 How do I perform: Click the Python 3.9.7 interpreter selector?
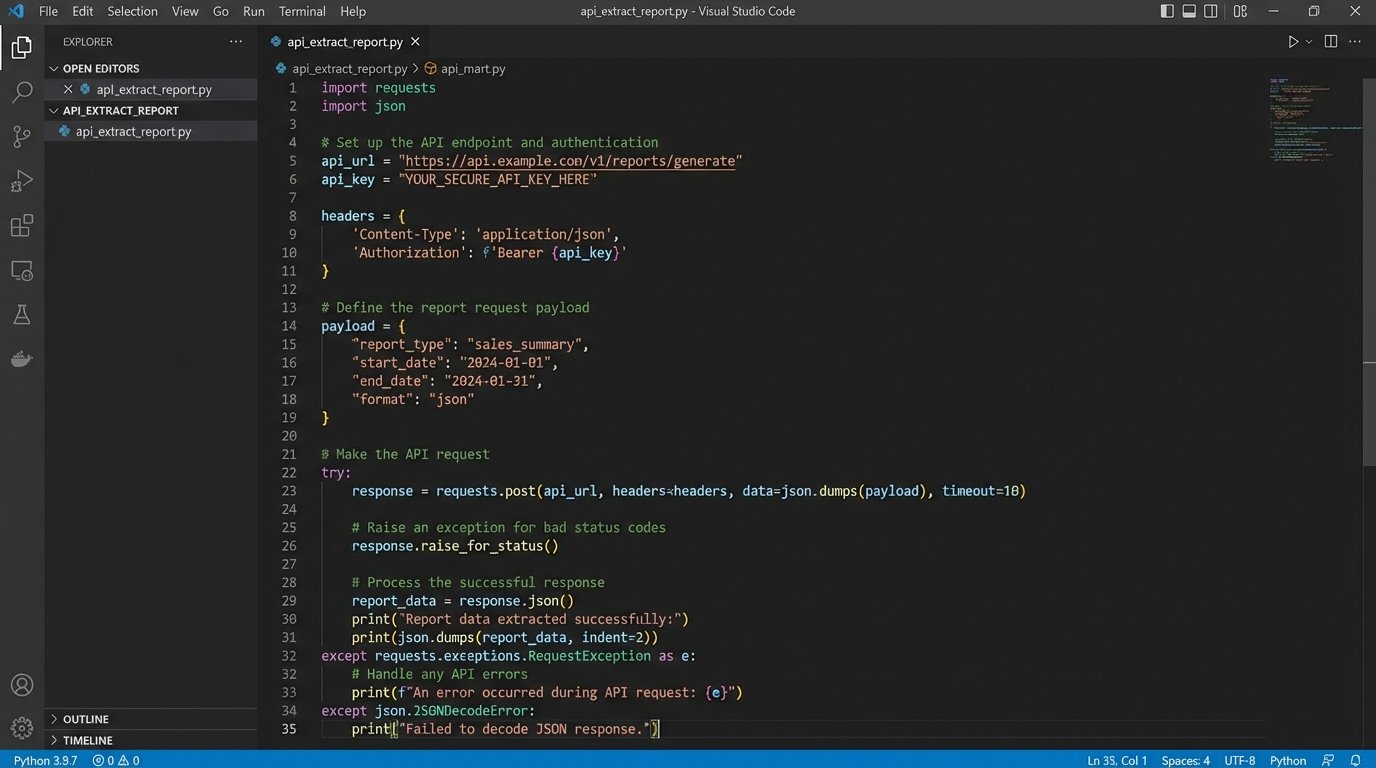click(46, 760)
